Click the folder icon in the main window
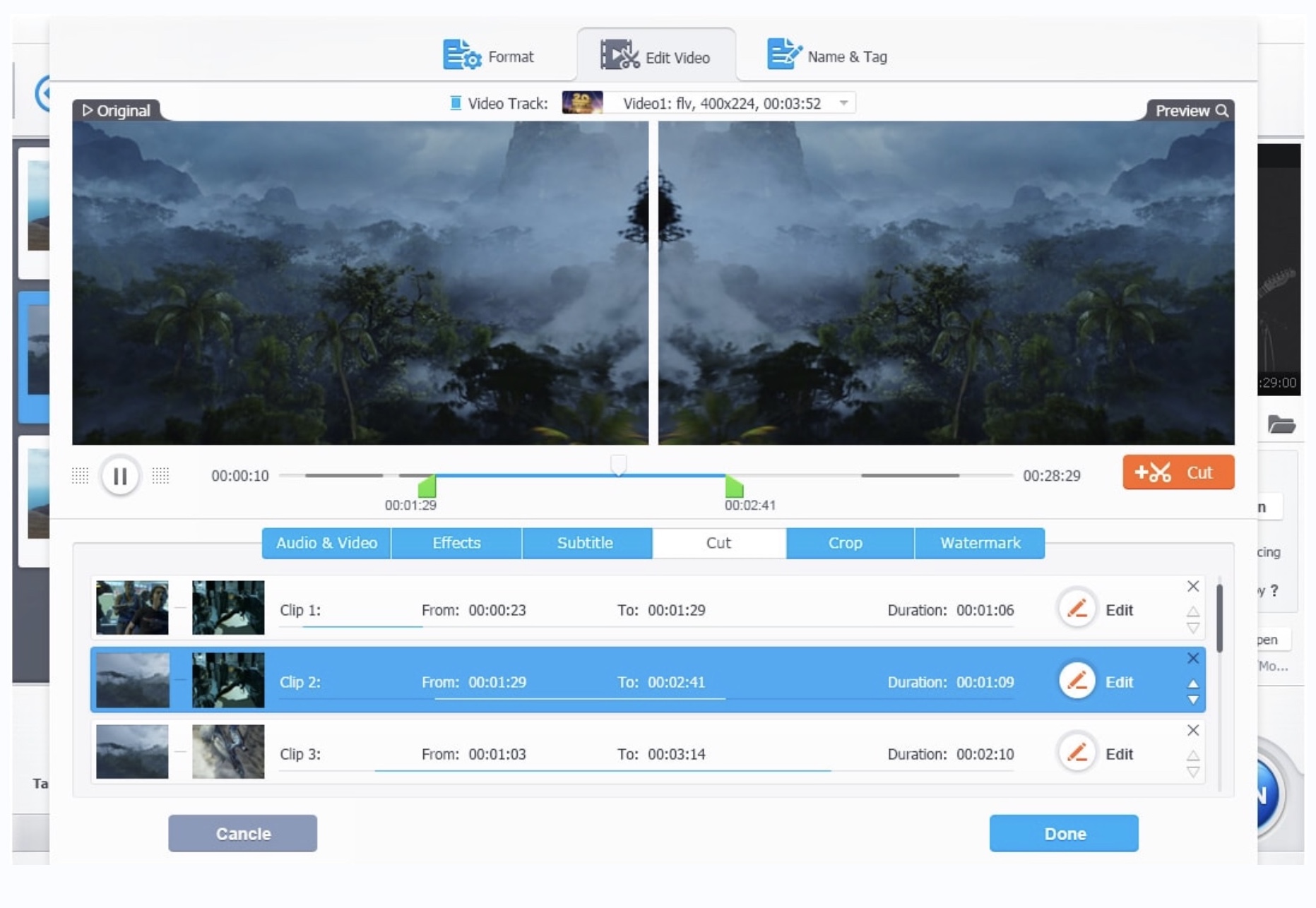The image size is (1316, 908). (1281, 424)
